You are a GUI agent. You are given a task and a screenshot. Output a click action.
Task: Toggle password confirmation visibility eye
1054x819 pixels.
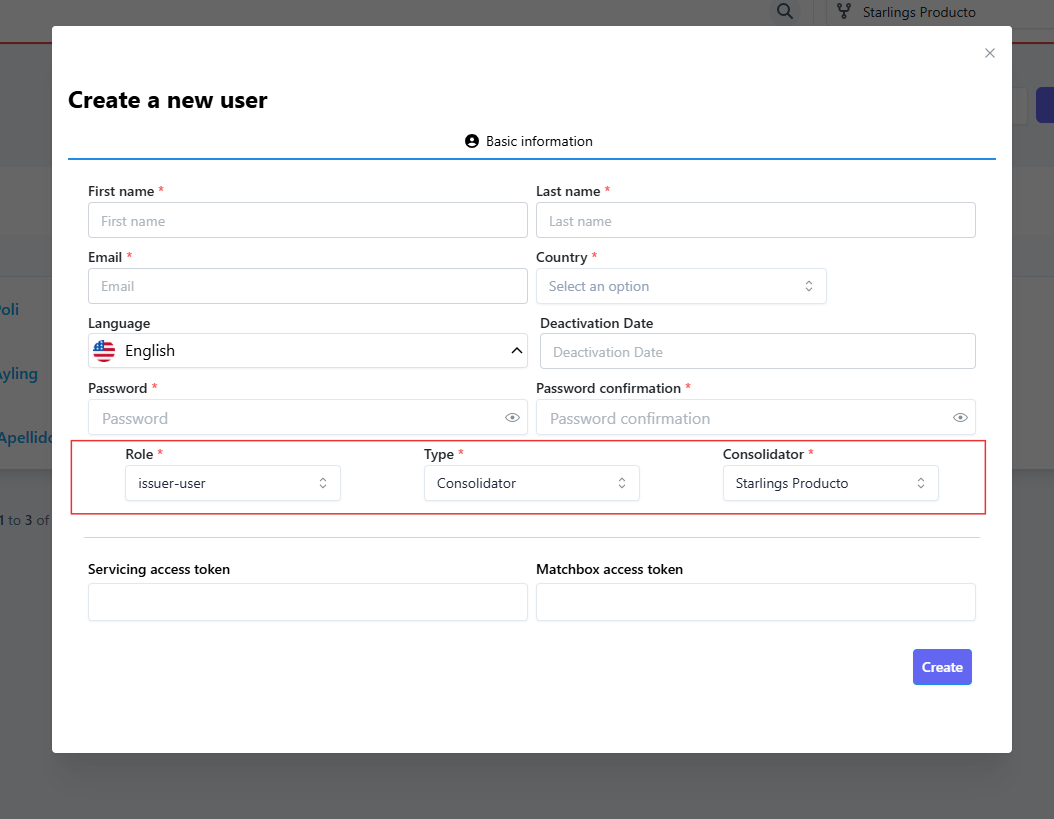click(960, 418)
